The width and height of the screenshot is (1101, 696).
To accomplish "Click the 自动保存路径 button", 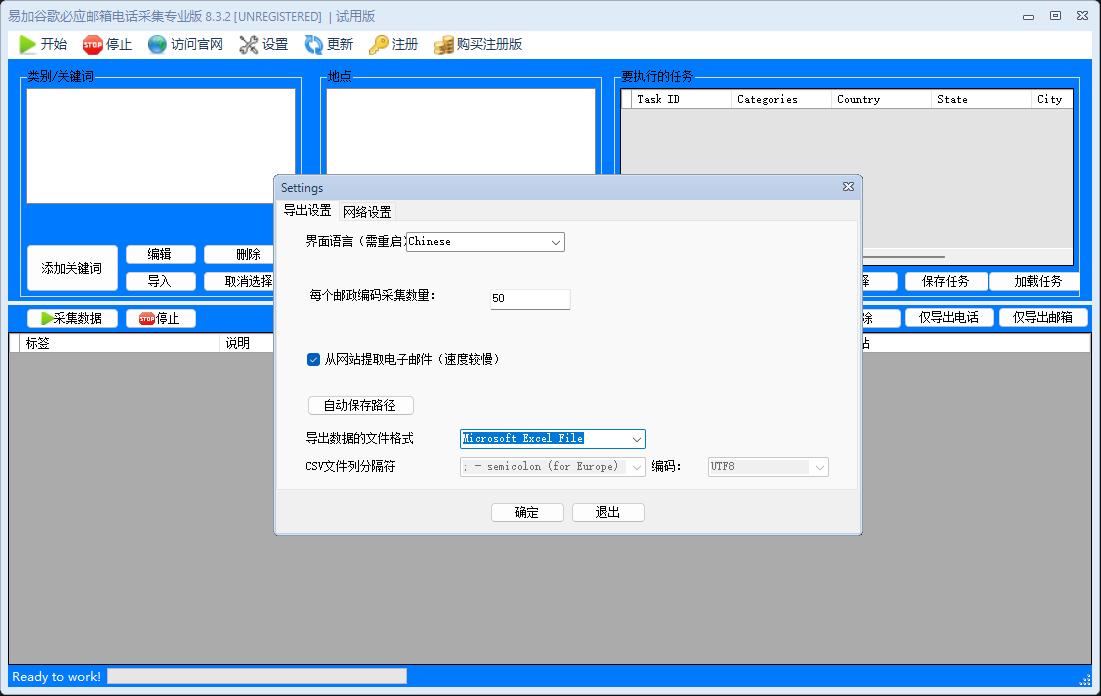I will 361,405.
